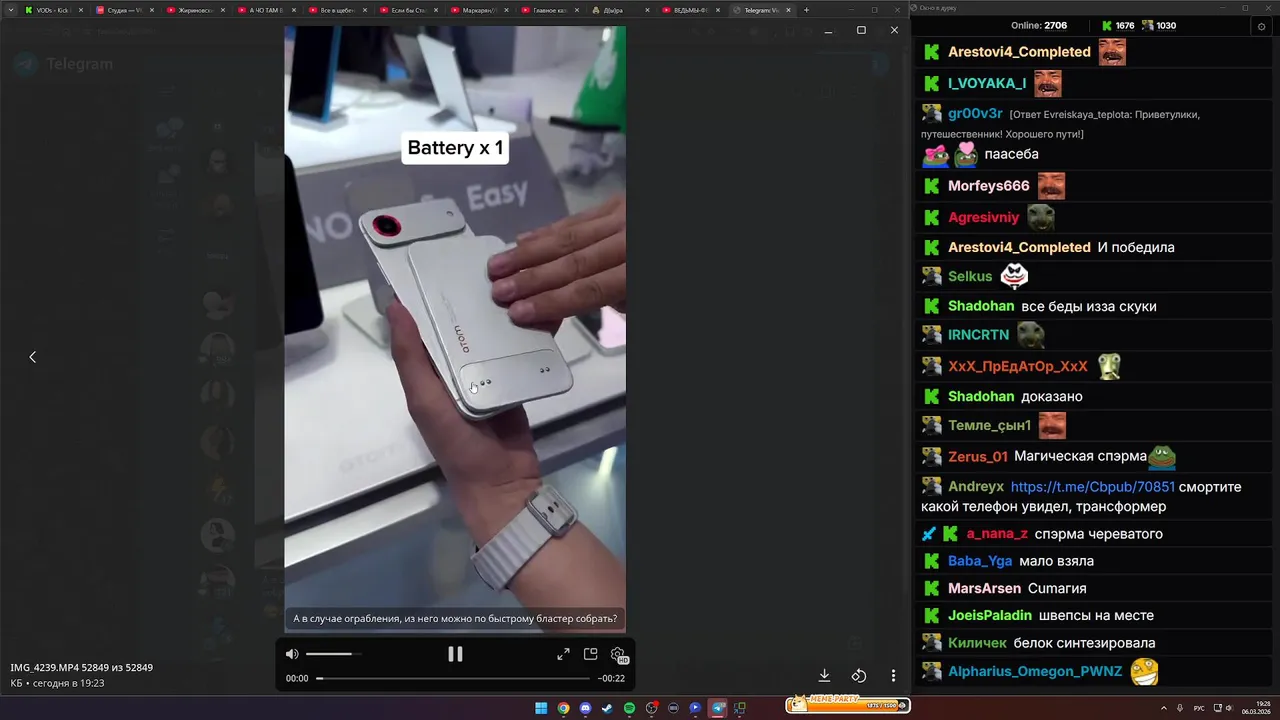Click username Morfeys666 in chat
This screenshot has width=1280, height=720.
pos(988,186)
